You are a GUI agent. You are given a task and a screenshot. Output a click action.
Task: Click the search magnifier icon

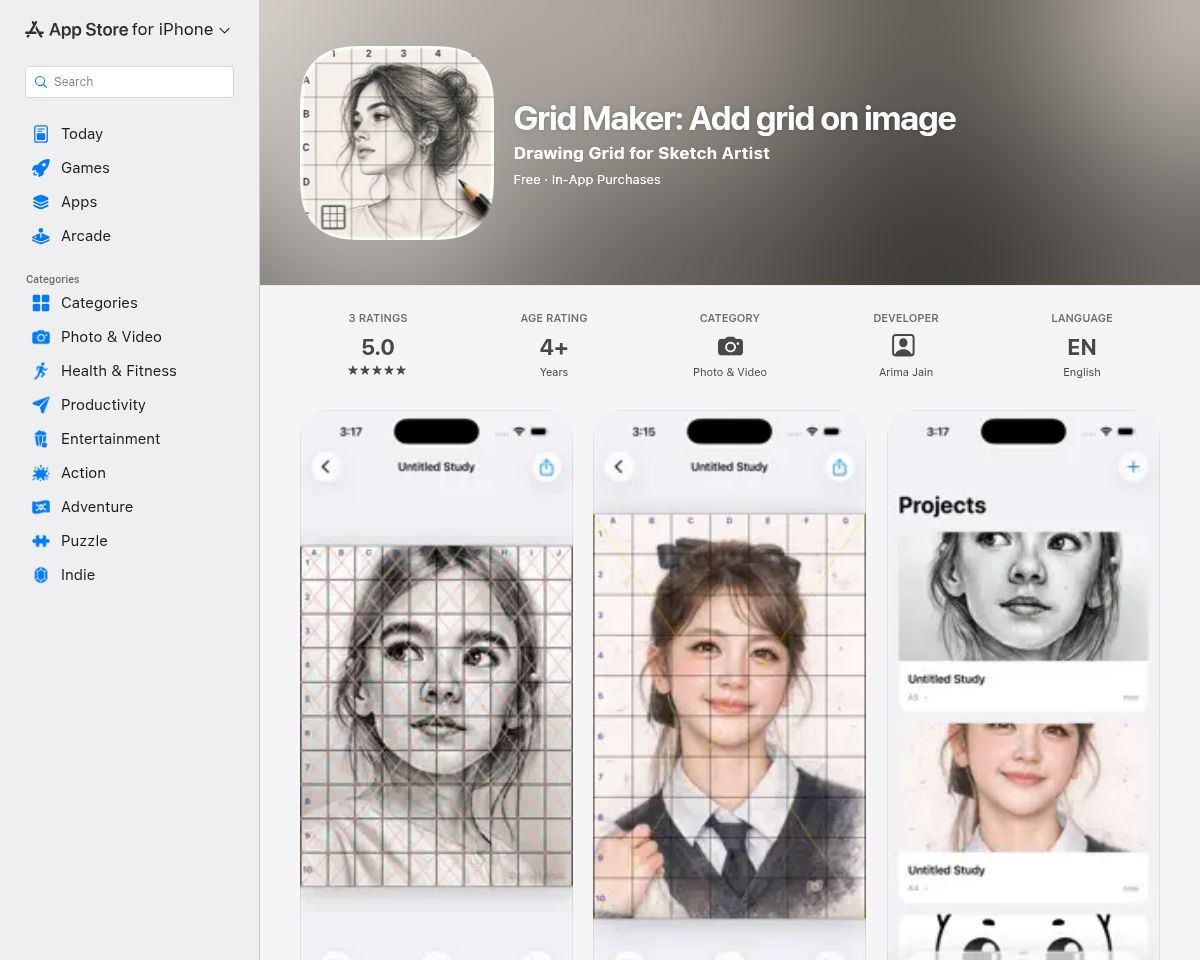click(x=41, y=82)
